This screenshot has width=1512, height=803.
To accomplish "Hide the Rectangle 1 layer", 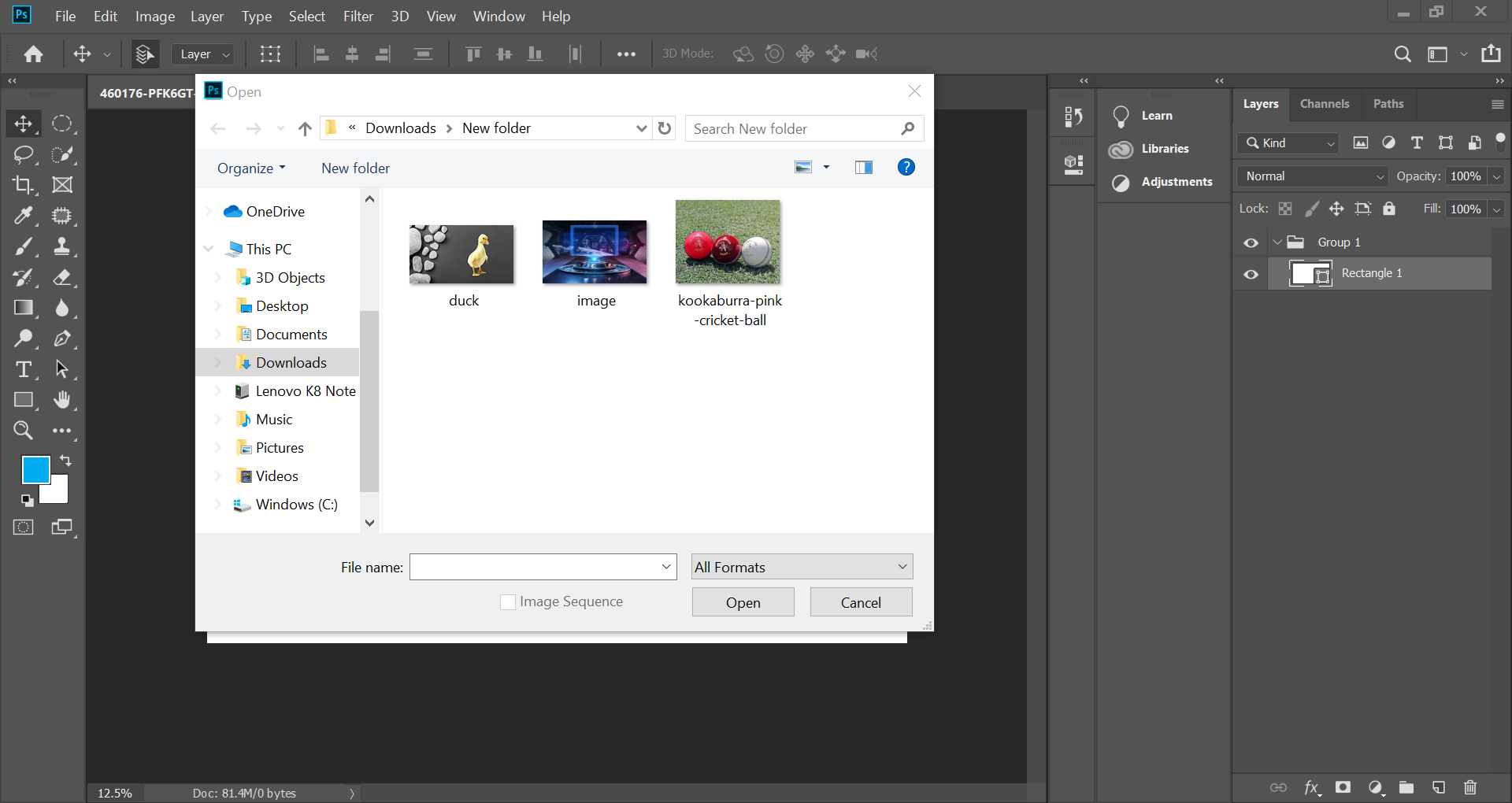I will tap(1251, 274).
